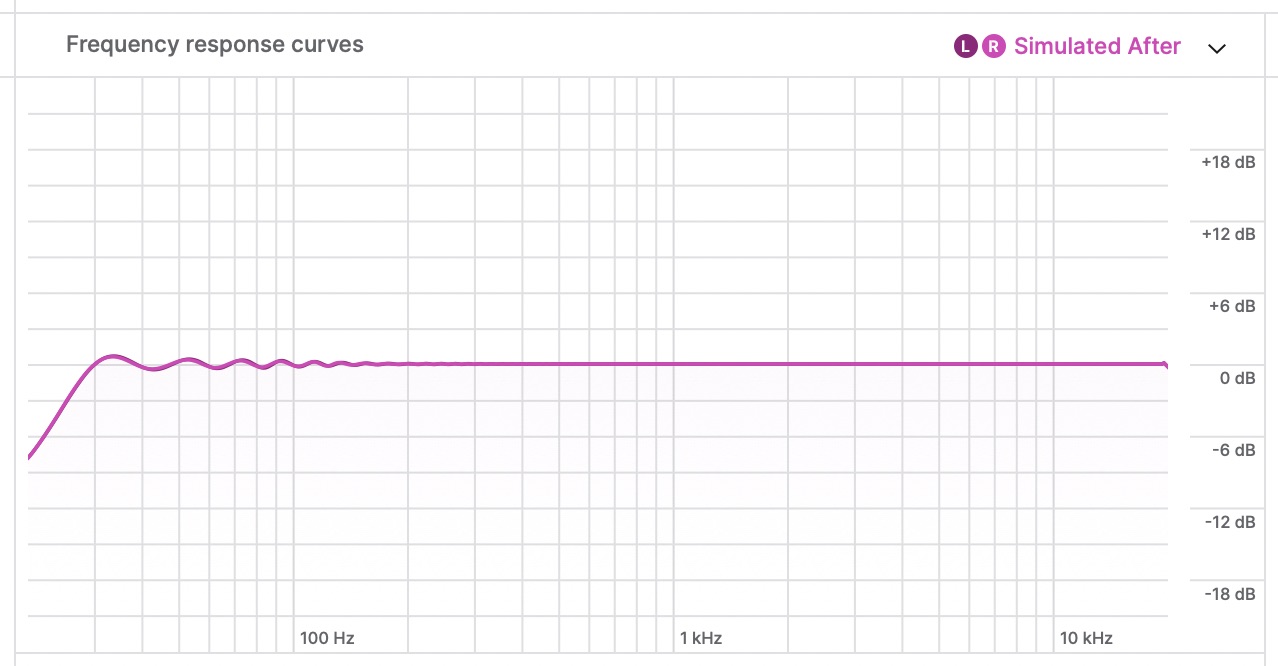Click the -18 dB axis label
This screenshot has width=1278, height=666.
coord(1229,594)
